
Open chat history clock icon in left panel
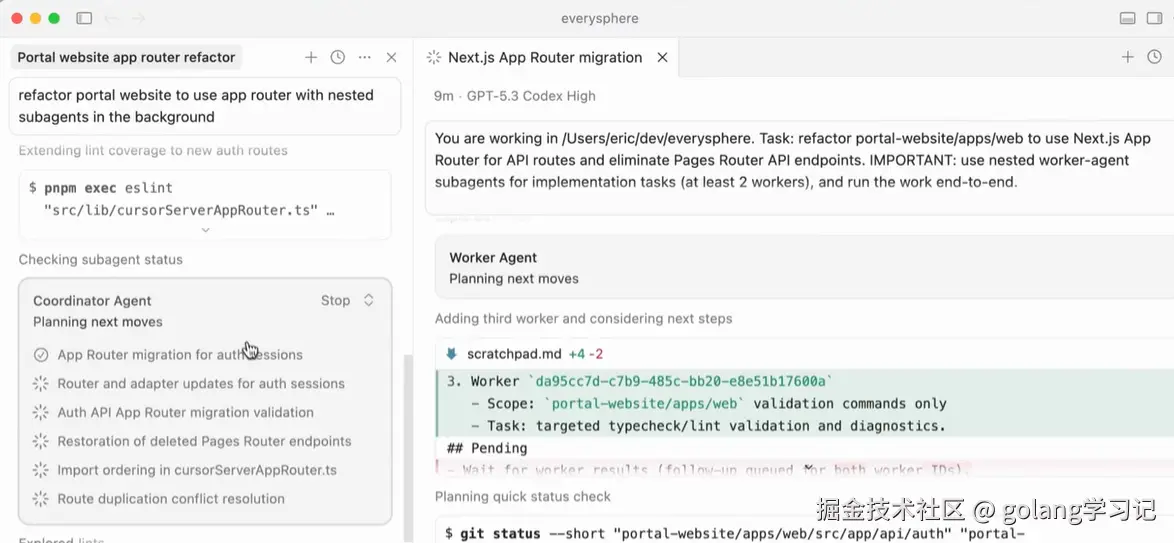point(338,58)
